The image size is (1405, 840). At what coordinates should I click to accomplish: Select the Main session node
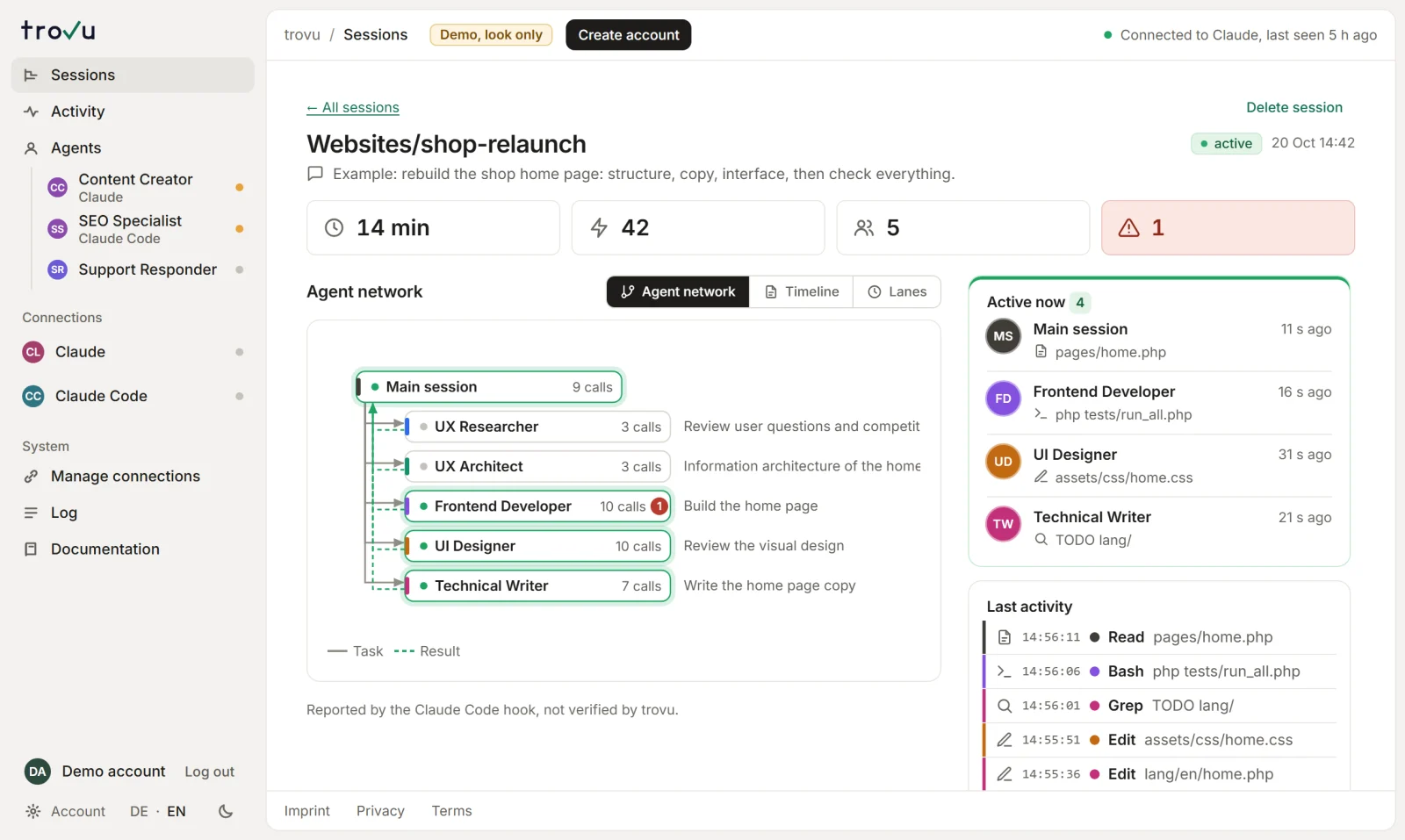(x=489, y=387)
